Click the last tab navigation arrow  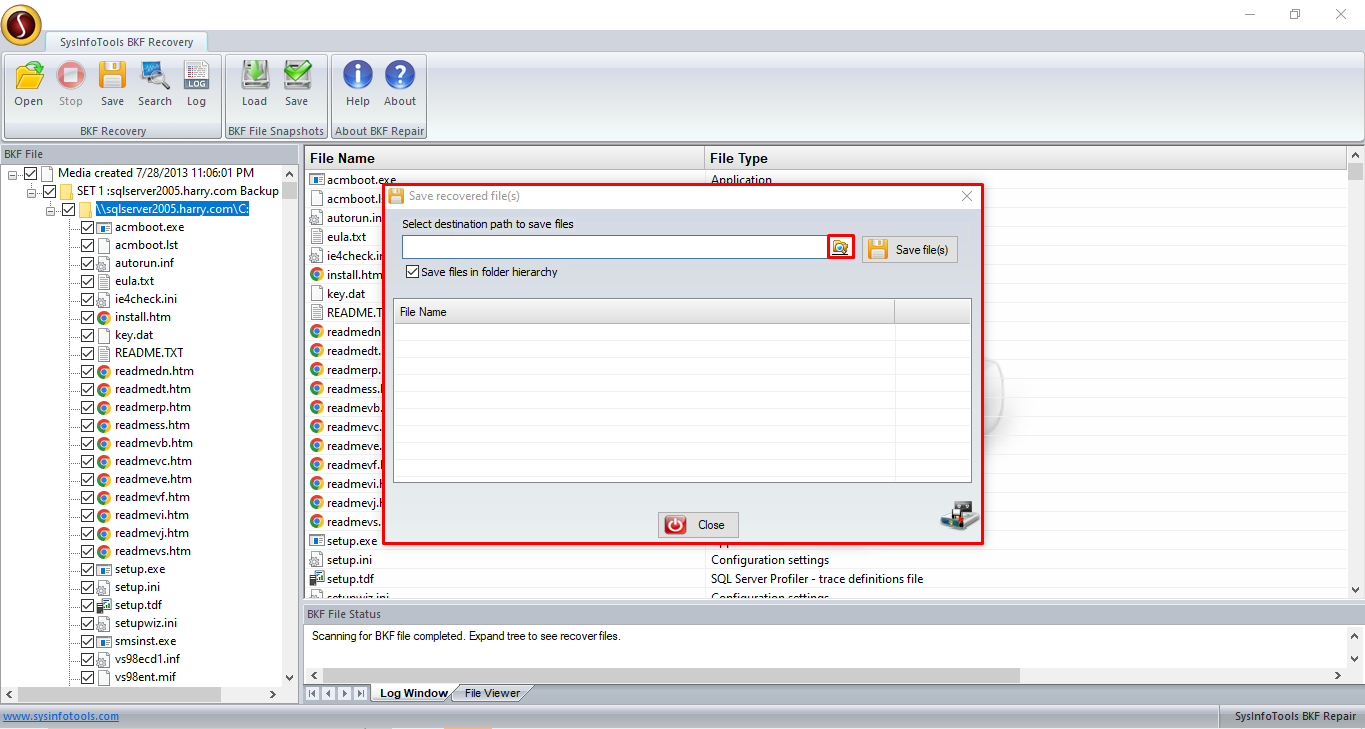360,693
